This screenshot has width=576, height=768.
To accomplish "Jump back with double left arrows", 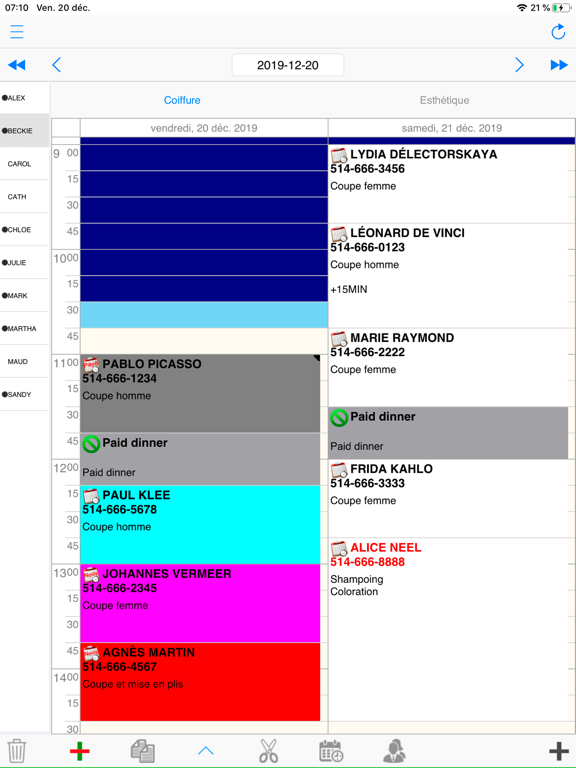I will coord(17,65).
